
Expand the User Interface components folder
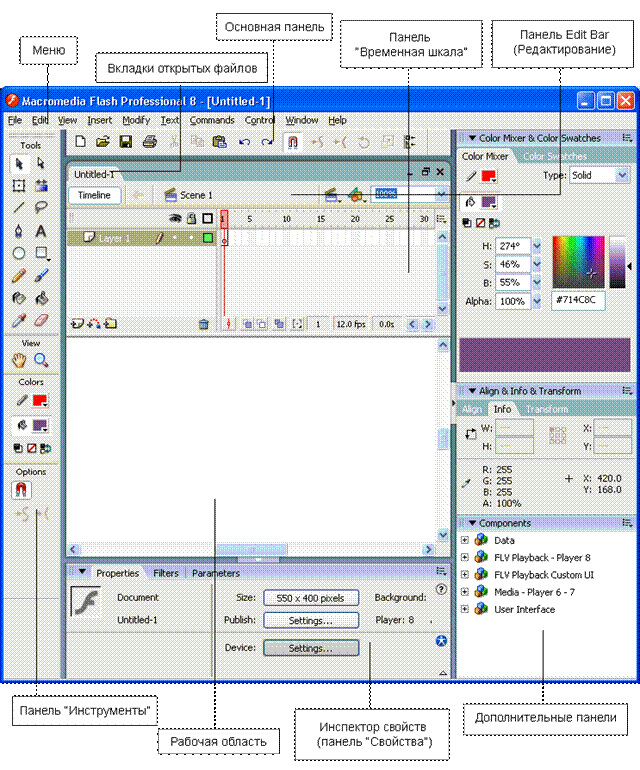point(465,609)
